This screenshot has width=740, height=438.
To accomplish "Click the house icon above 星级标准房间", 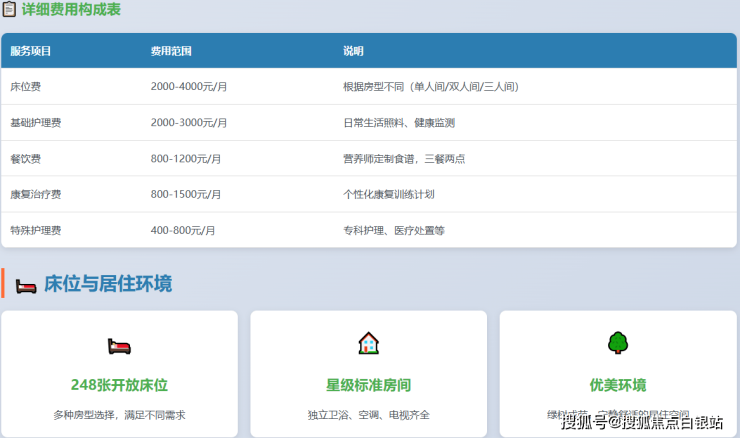I will coord(368,343).
